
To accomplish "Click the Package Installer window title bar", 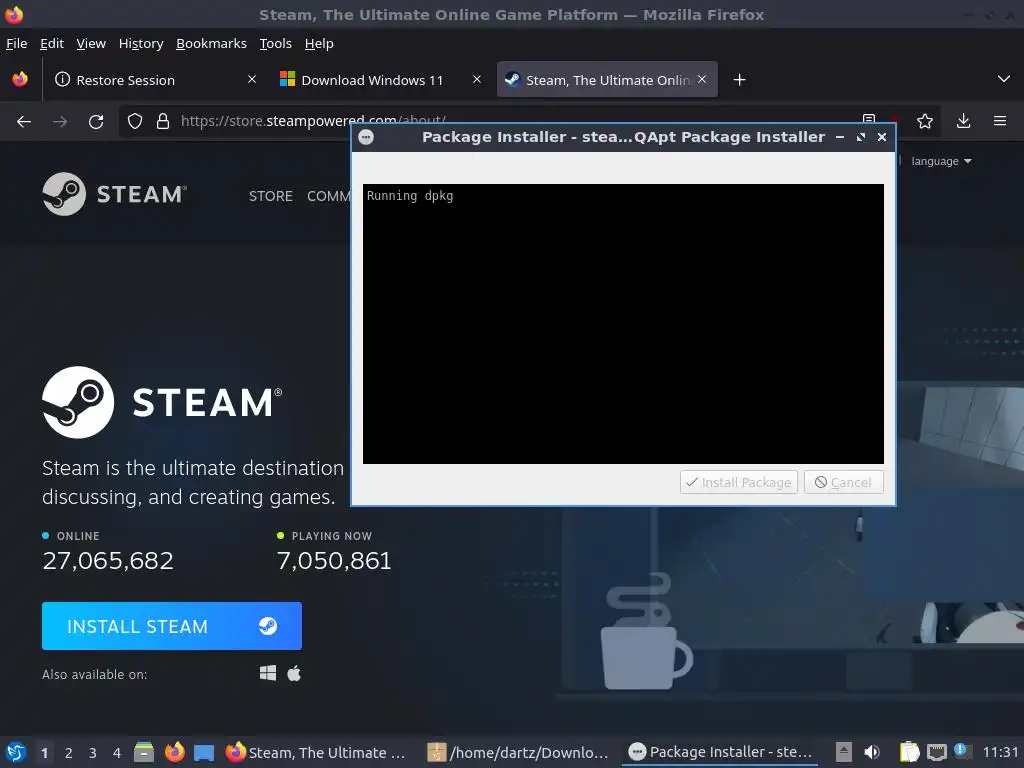I will (623, 137).
